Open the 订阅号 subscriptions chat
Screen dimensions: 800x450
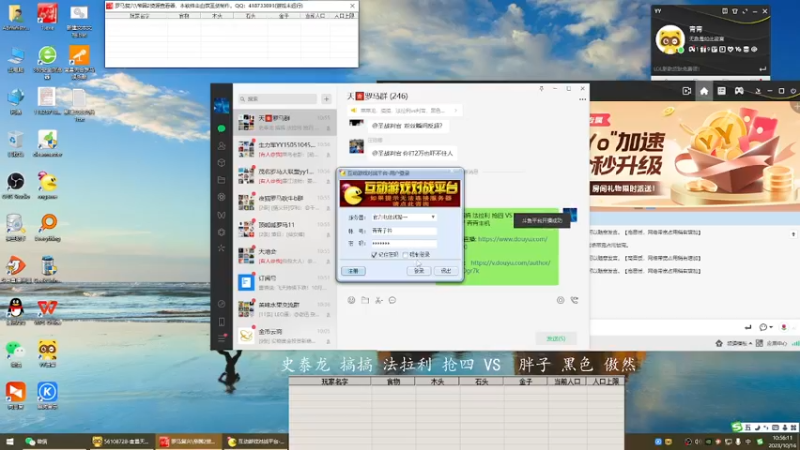click(x=285, y=282)
